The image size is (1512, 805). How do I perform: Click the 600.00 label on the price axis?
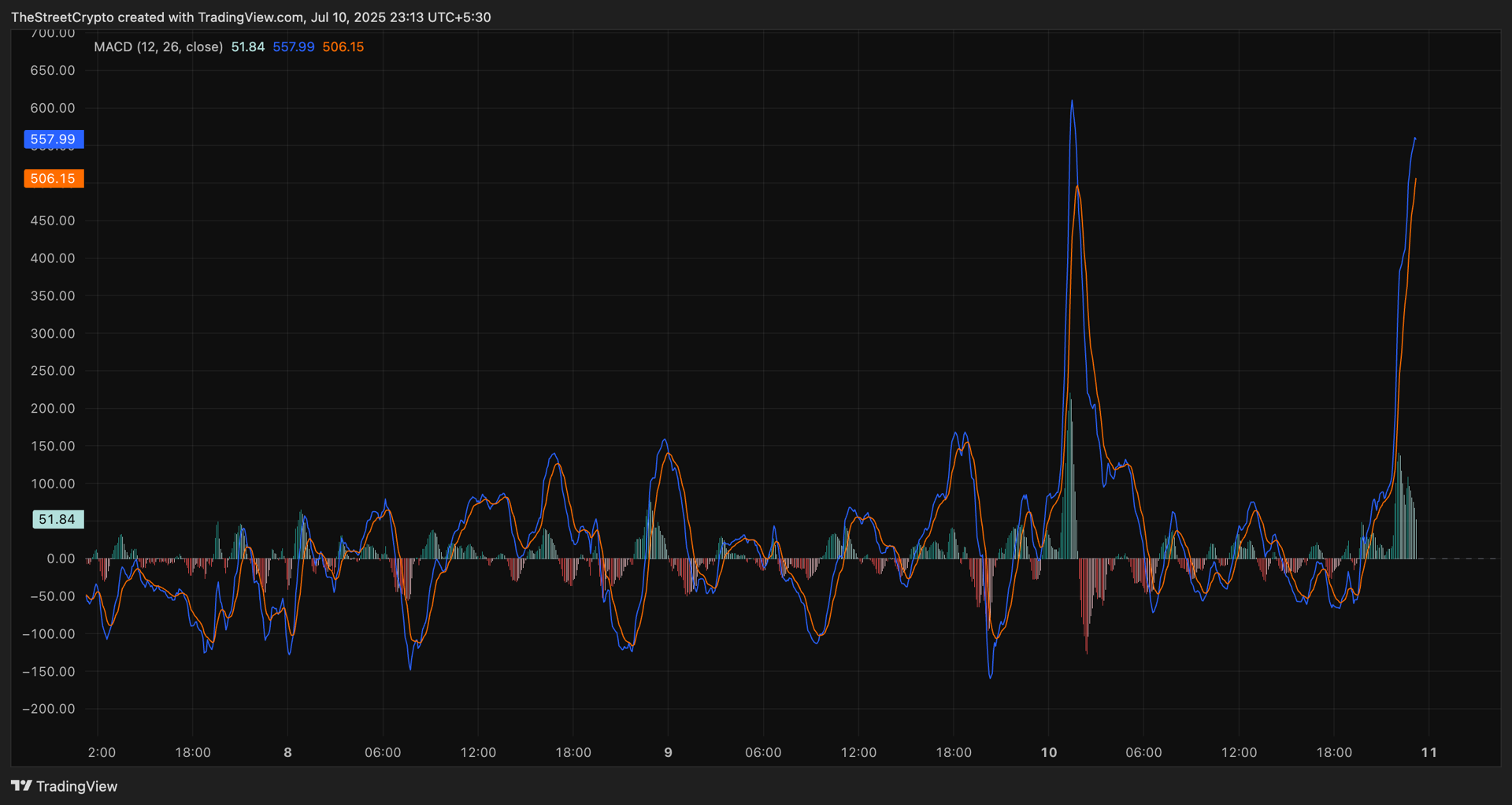click(53, 108)
